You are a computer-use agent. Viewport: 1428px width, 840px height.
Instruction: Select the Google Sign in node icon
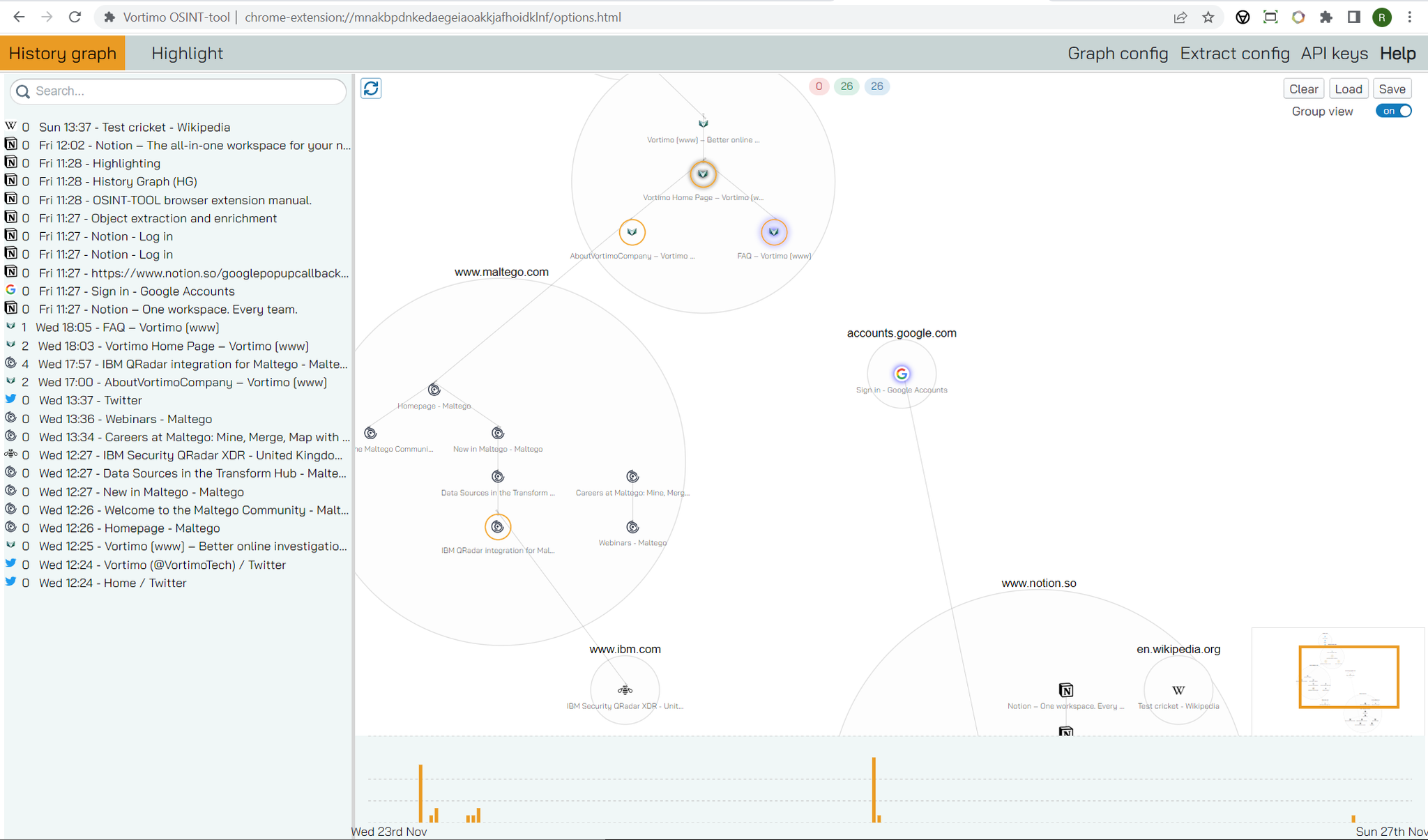pos(902,374)
